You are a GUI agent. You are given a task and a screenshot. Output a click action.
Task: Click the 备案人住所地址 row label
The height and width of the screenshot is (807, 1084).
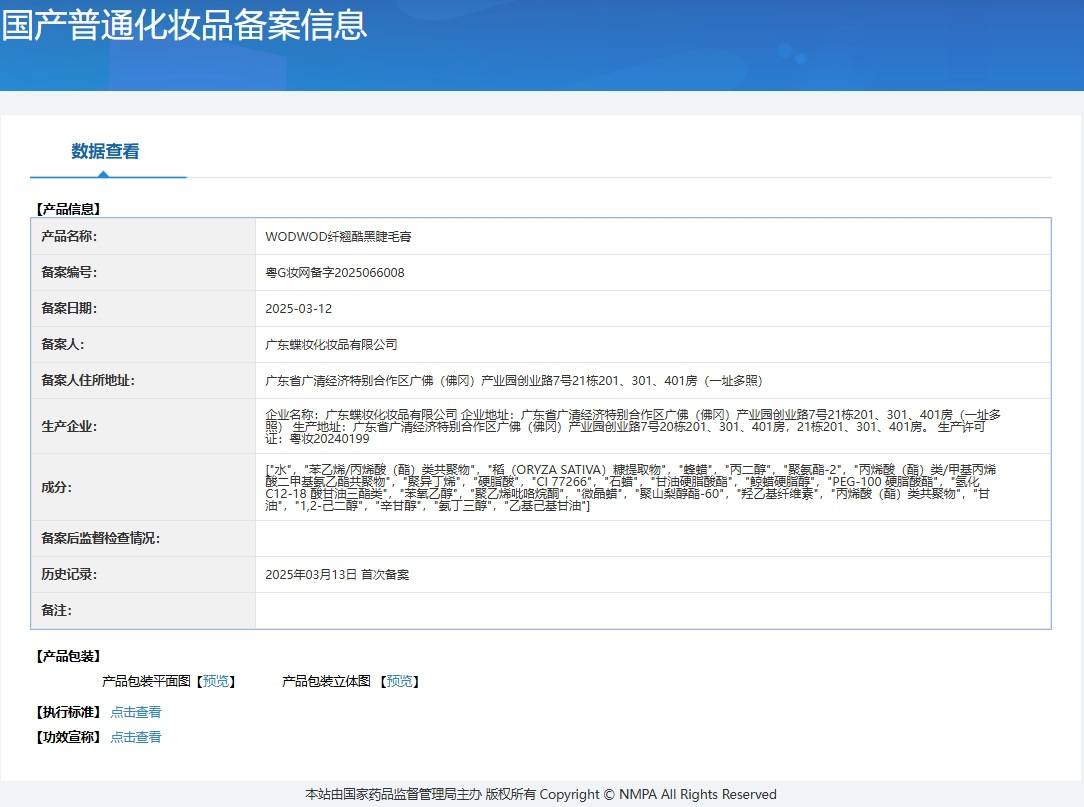[88, 380]
